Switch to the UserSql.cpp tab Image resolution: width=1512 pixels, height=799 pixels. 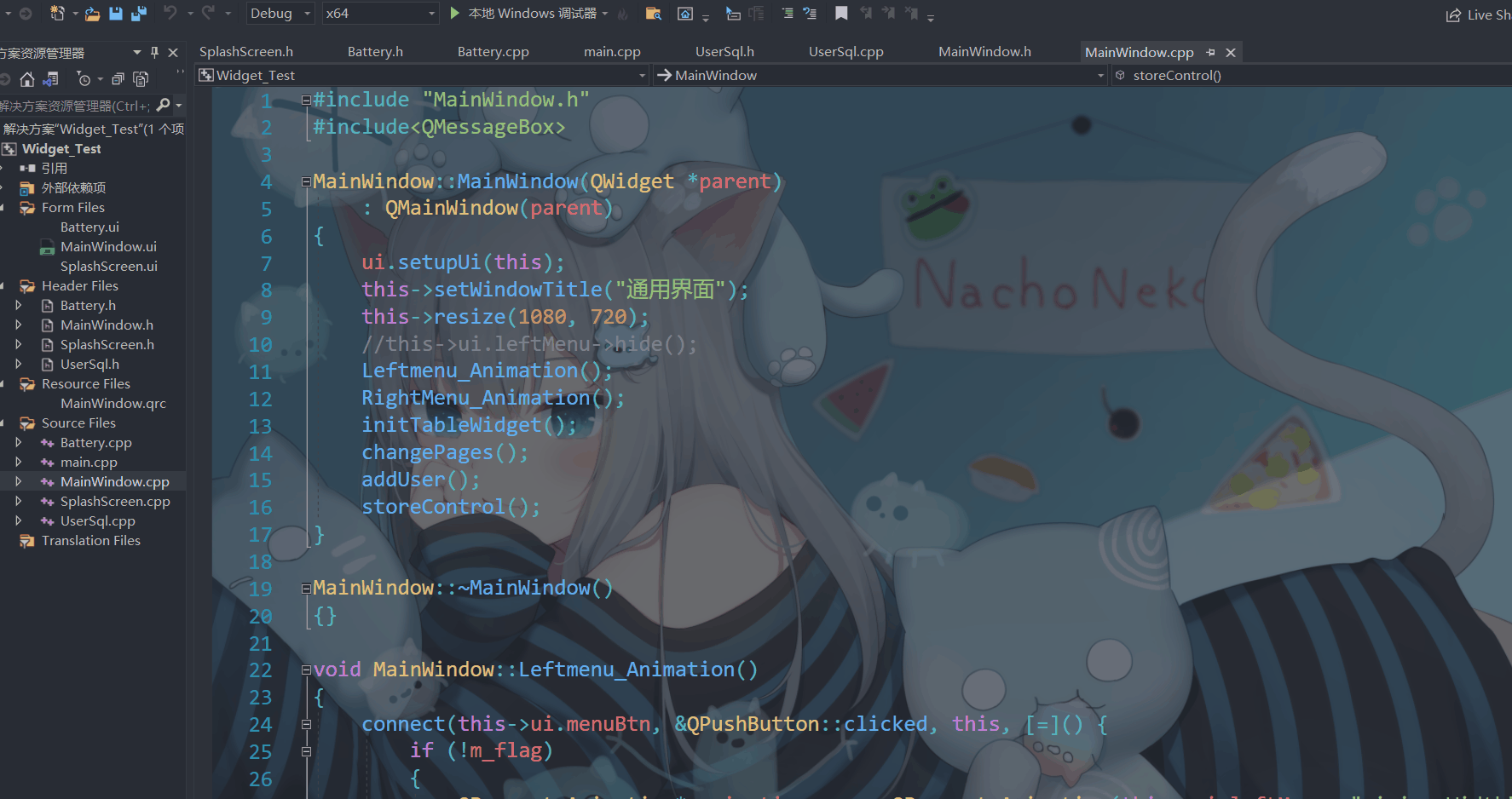845,52
